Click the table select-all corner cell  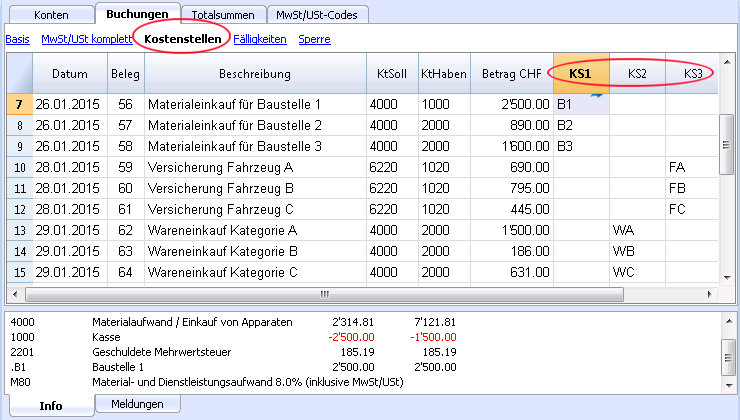19,74
